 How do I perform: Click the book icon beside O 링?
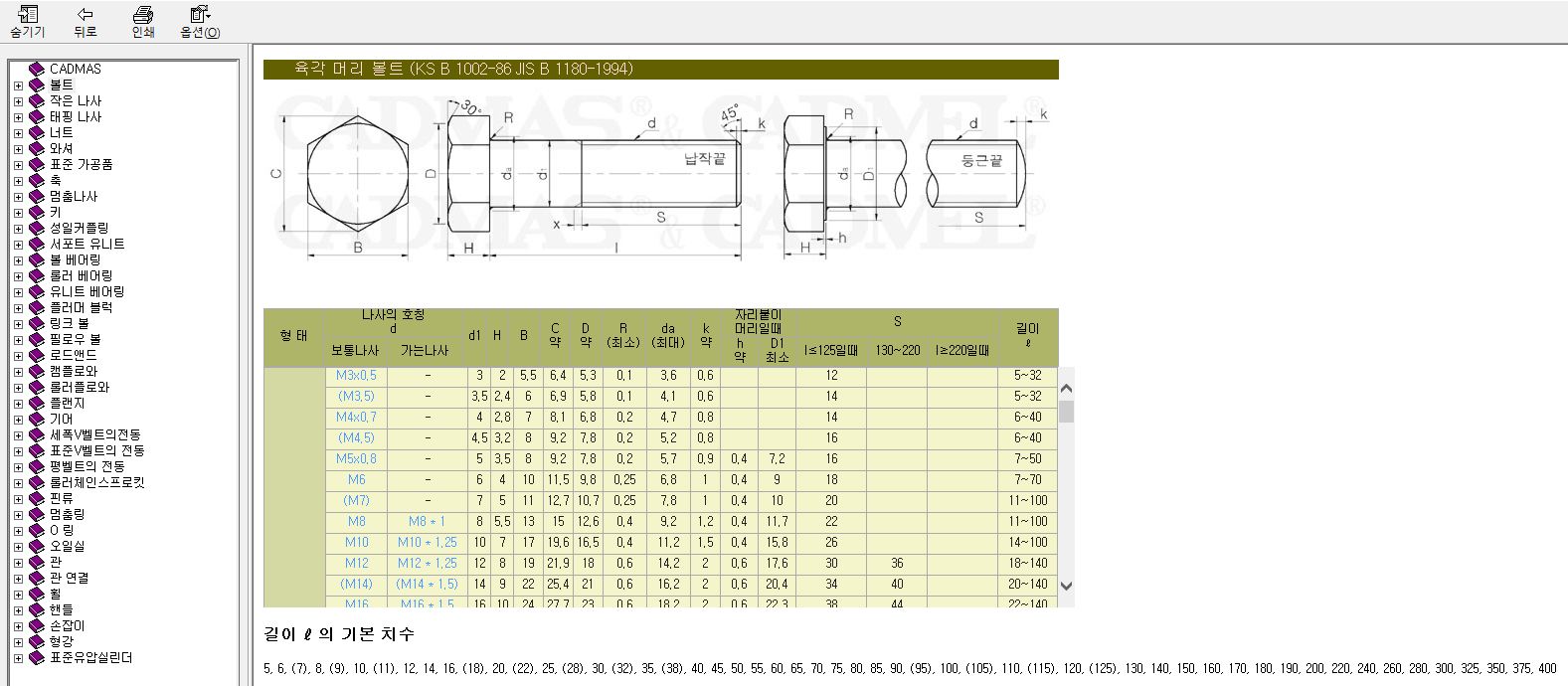[37, 530]
